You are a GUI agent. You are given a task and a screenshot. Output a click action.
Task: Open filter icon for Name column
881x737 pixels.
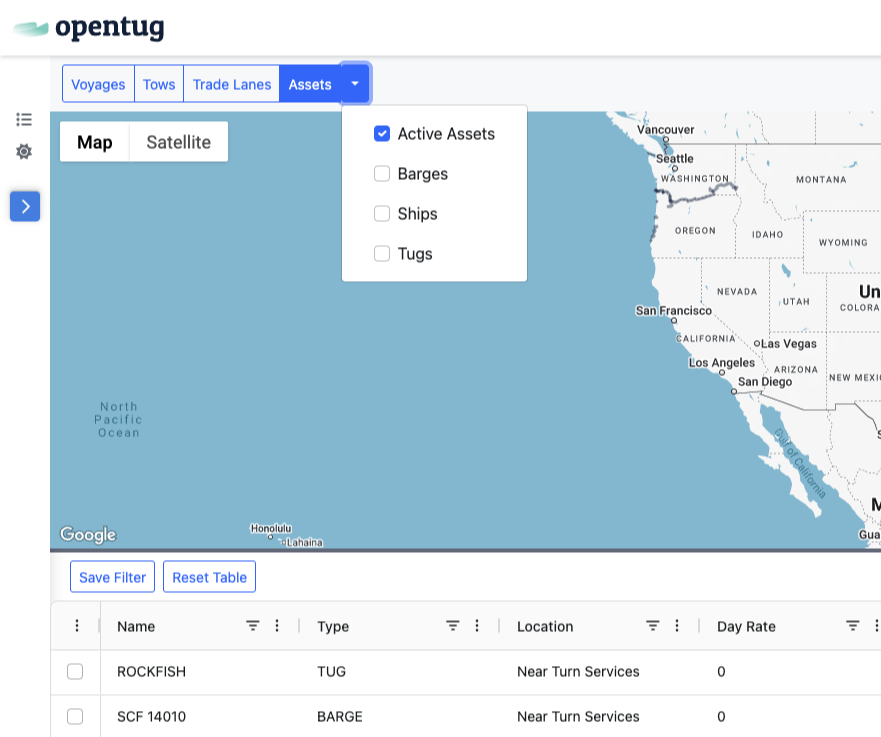[x=253, y=626]
